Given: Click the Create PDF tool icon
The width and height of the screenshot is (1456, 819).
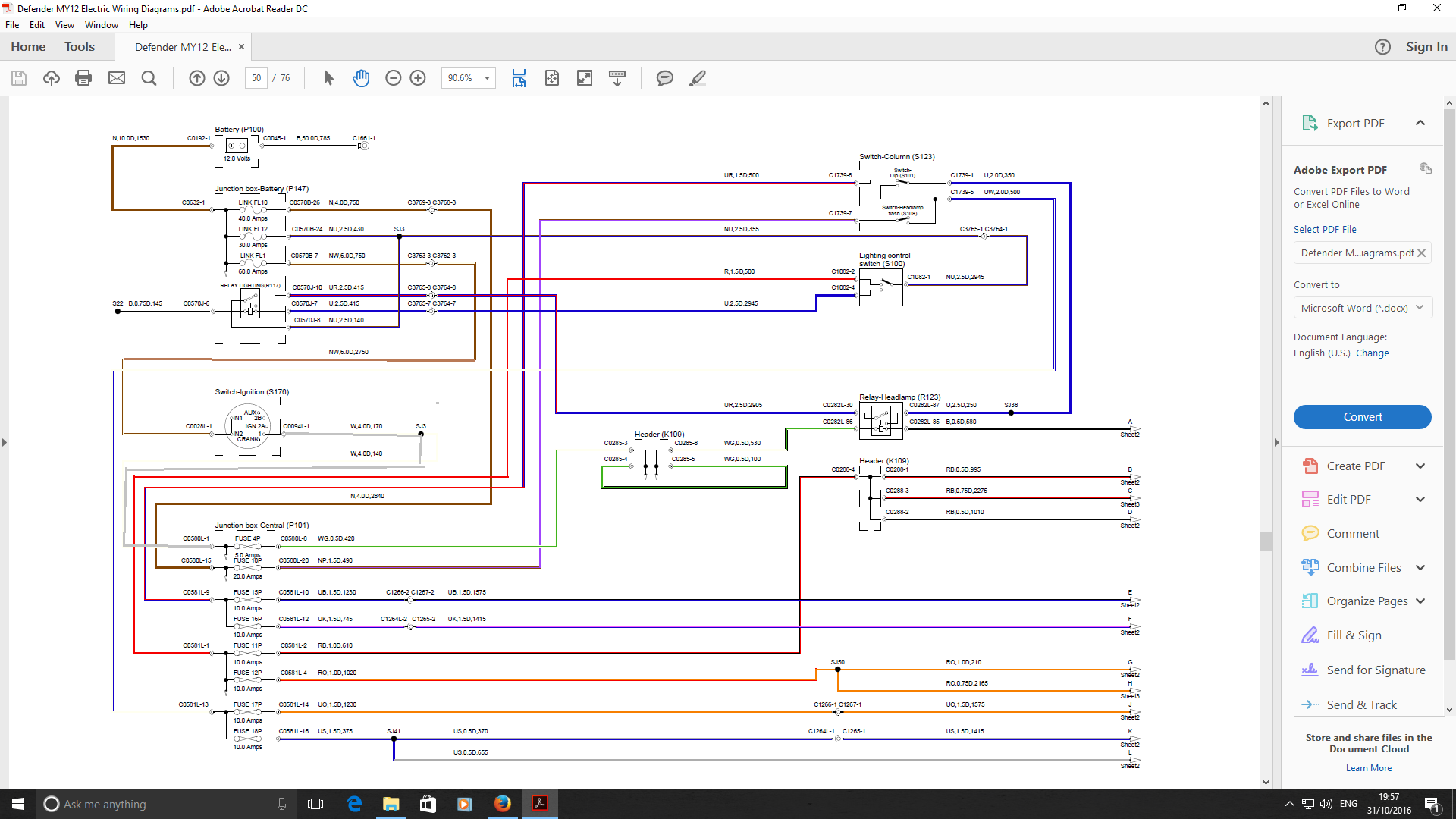Looking at the screenshot, I should [x=1310, y=466].
